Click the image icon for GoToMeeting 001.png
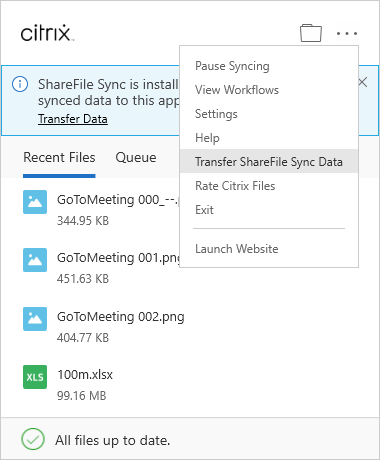This screenshot has height=460, width=380. 35,260
